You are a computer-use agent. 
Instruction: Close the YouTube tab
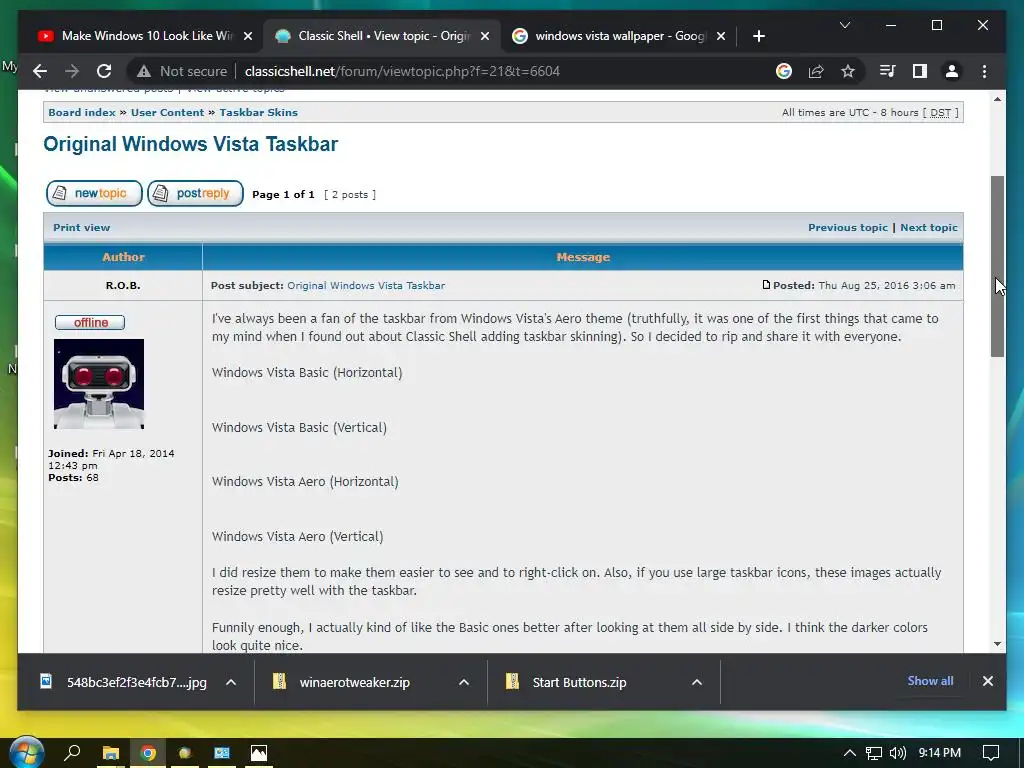point(248,36)
